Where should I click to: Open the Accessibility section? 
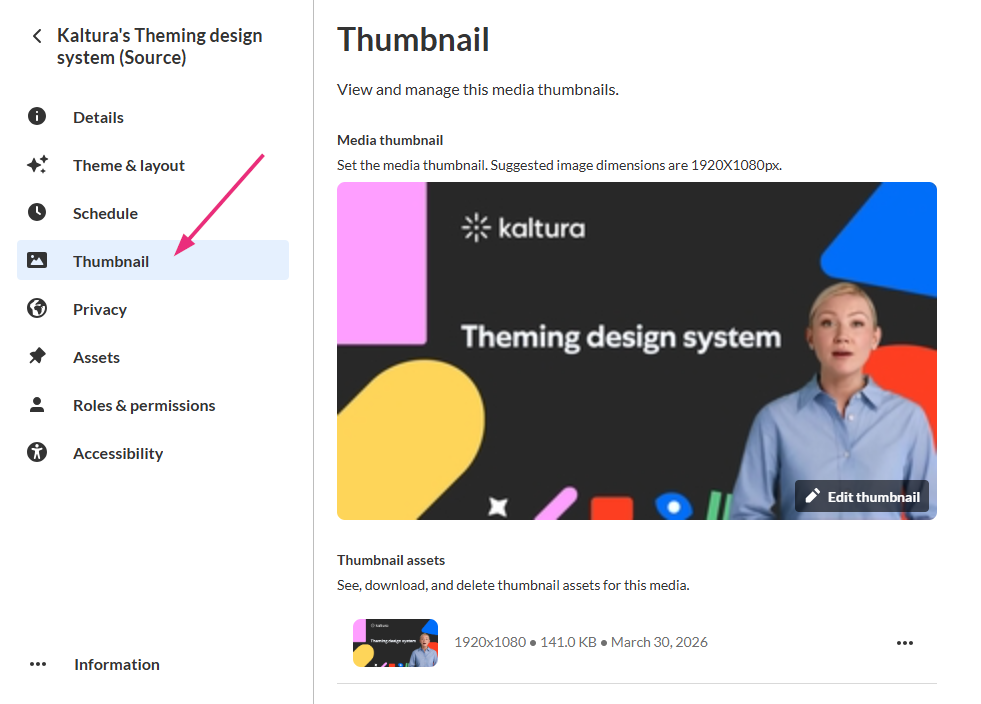point(153,453)
